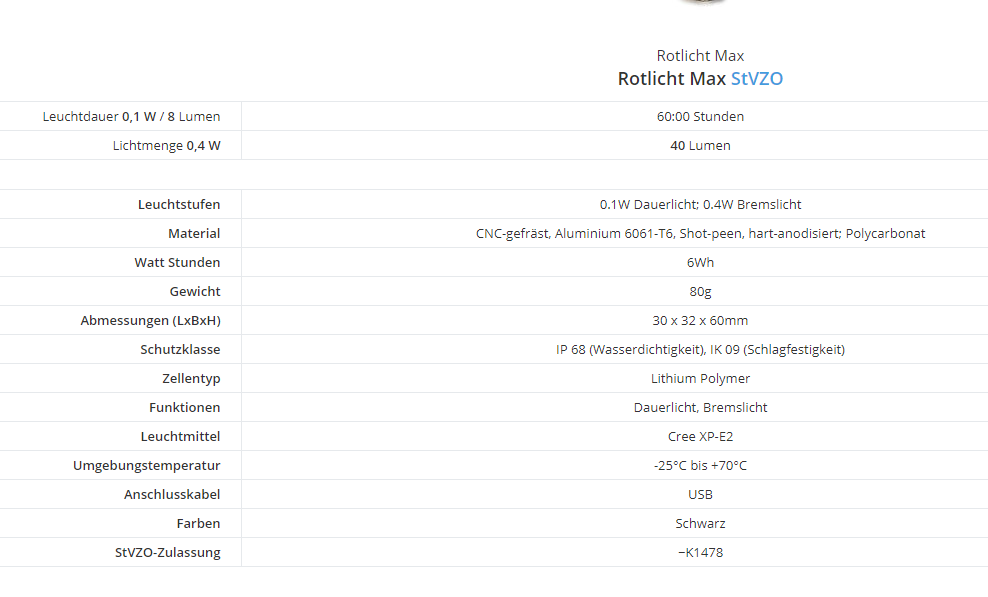This screenshot has height=597, width=988.
Task: Select the '60:00 Stunden' value
Action: (700, 117)
